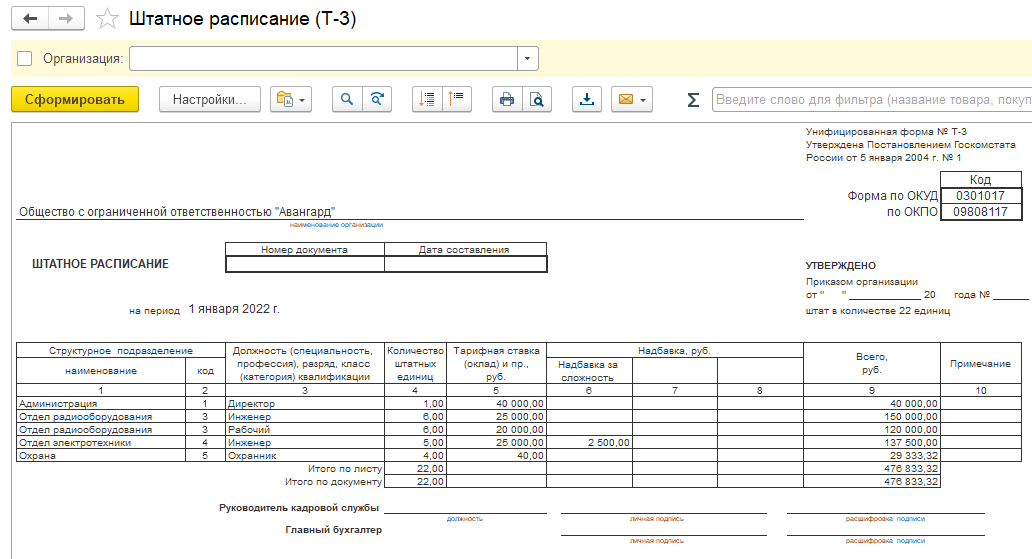
Task: Print the staffing report
Action: [x=507, y=99]
